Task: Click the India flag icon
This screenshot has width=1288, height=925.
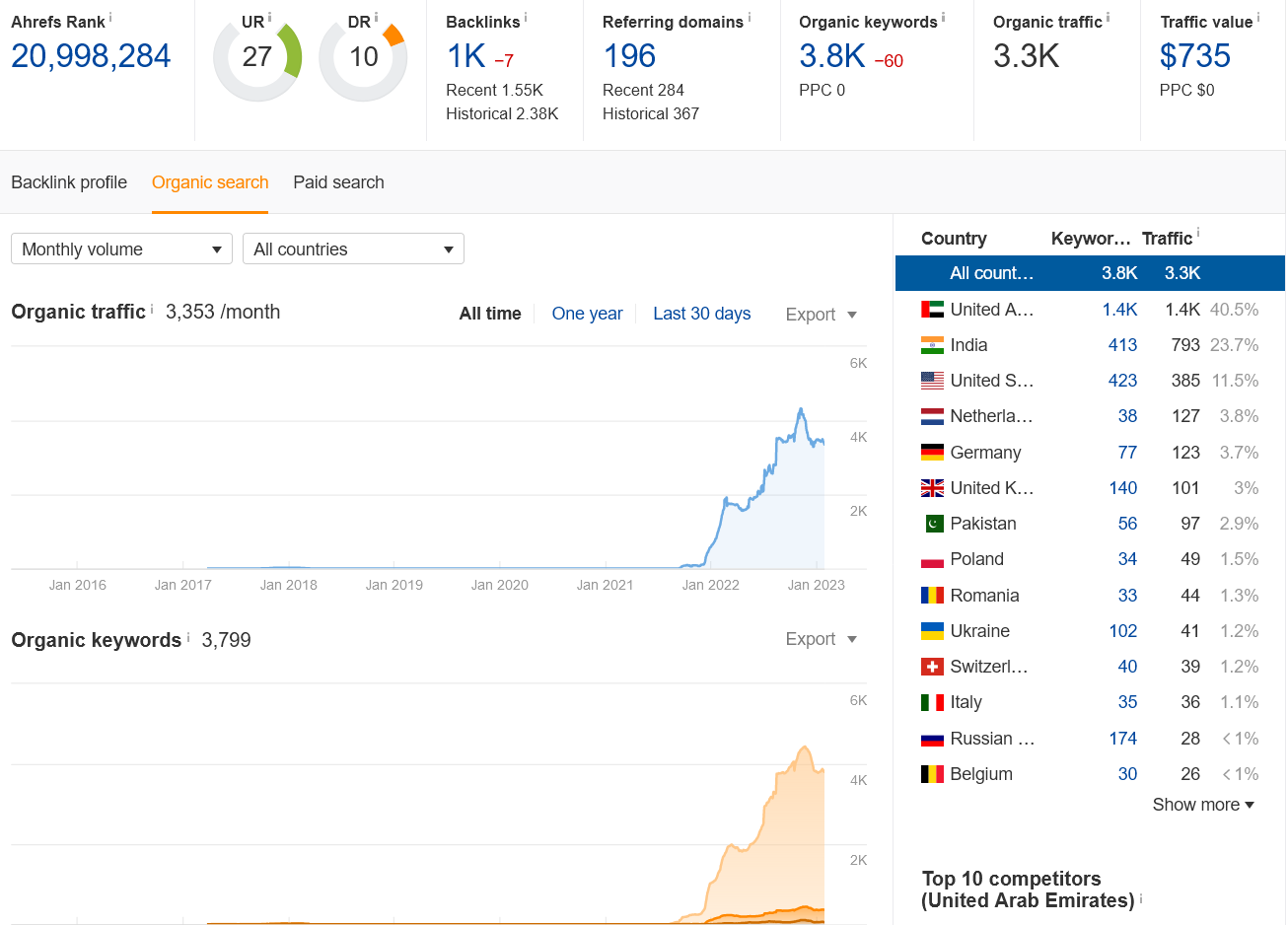Action: pos(932,345)
